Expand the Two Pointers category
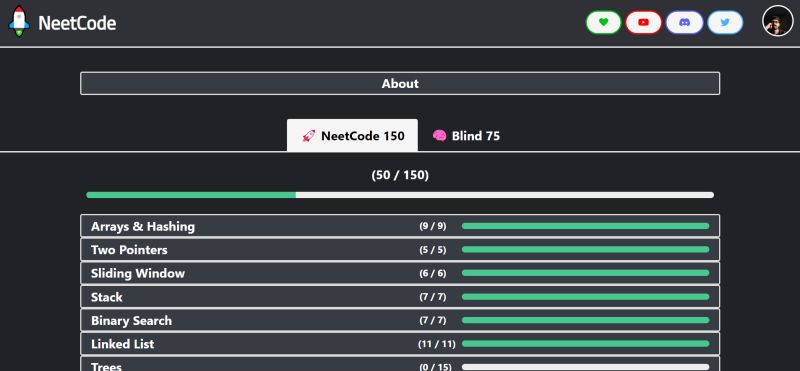Screen dimensions: 800x371 [x=400, y=250]
